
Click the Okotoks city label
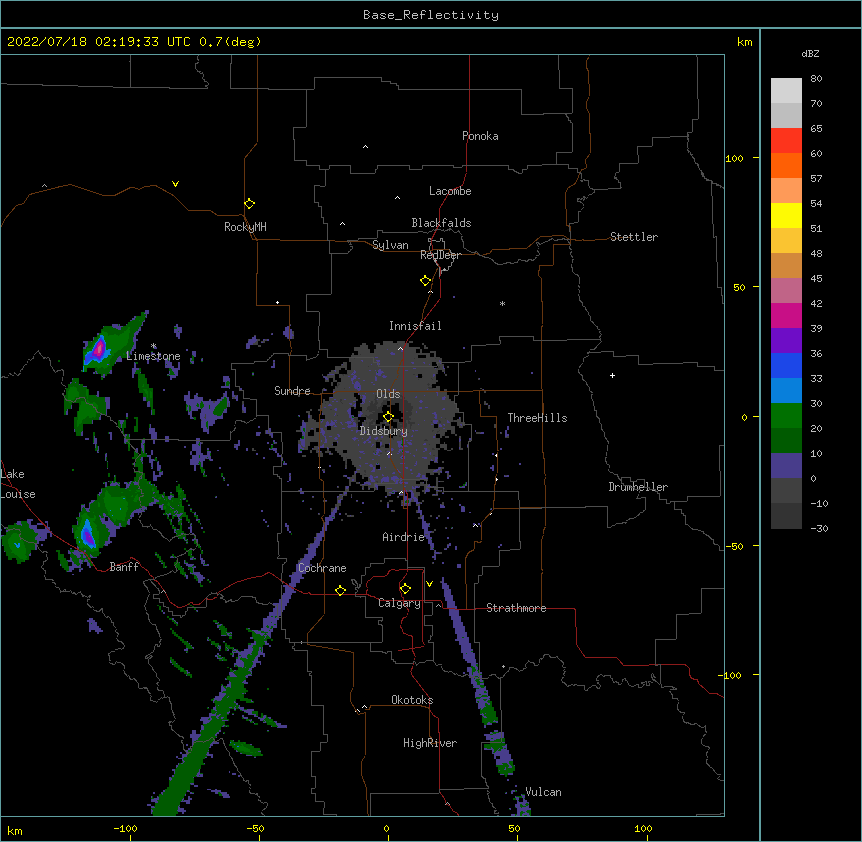click(x=412, y=700)
